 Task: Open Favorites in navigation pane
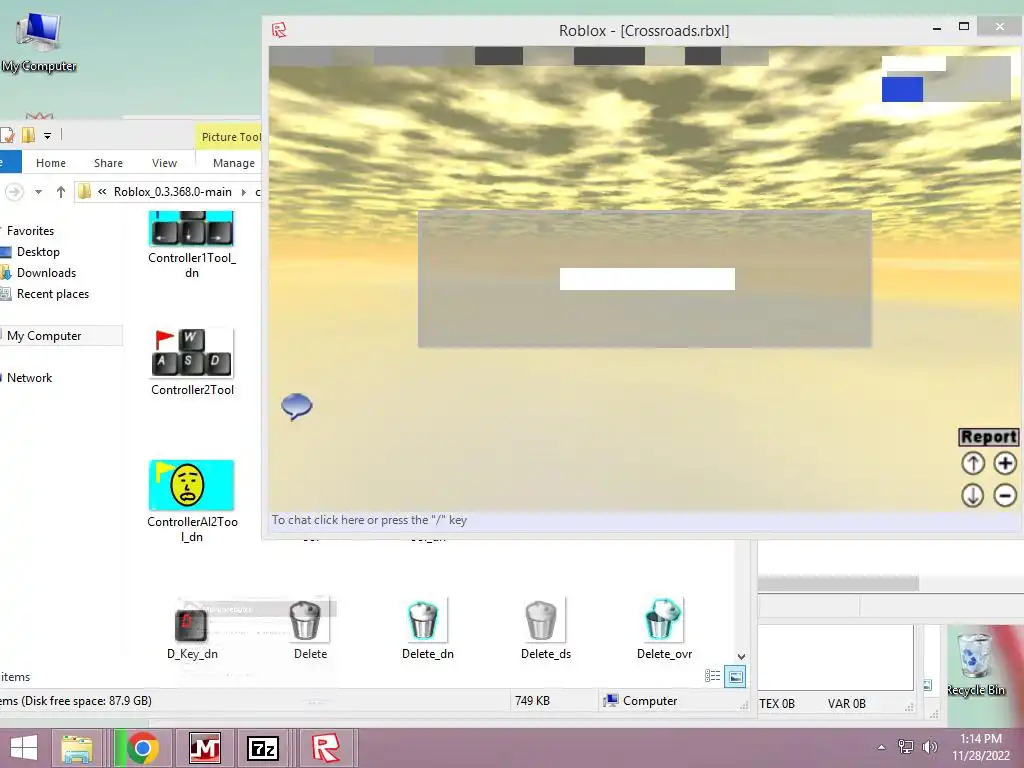click(x=30, y=231)
